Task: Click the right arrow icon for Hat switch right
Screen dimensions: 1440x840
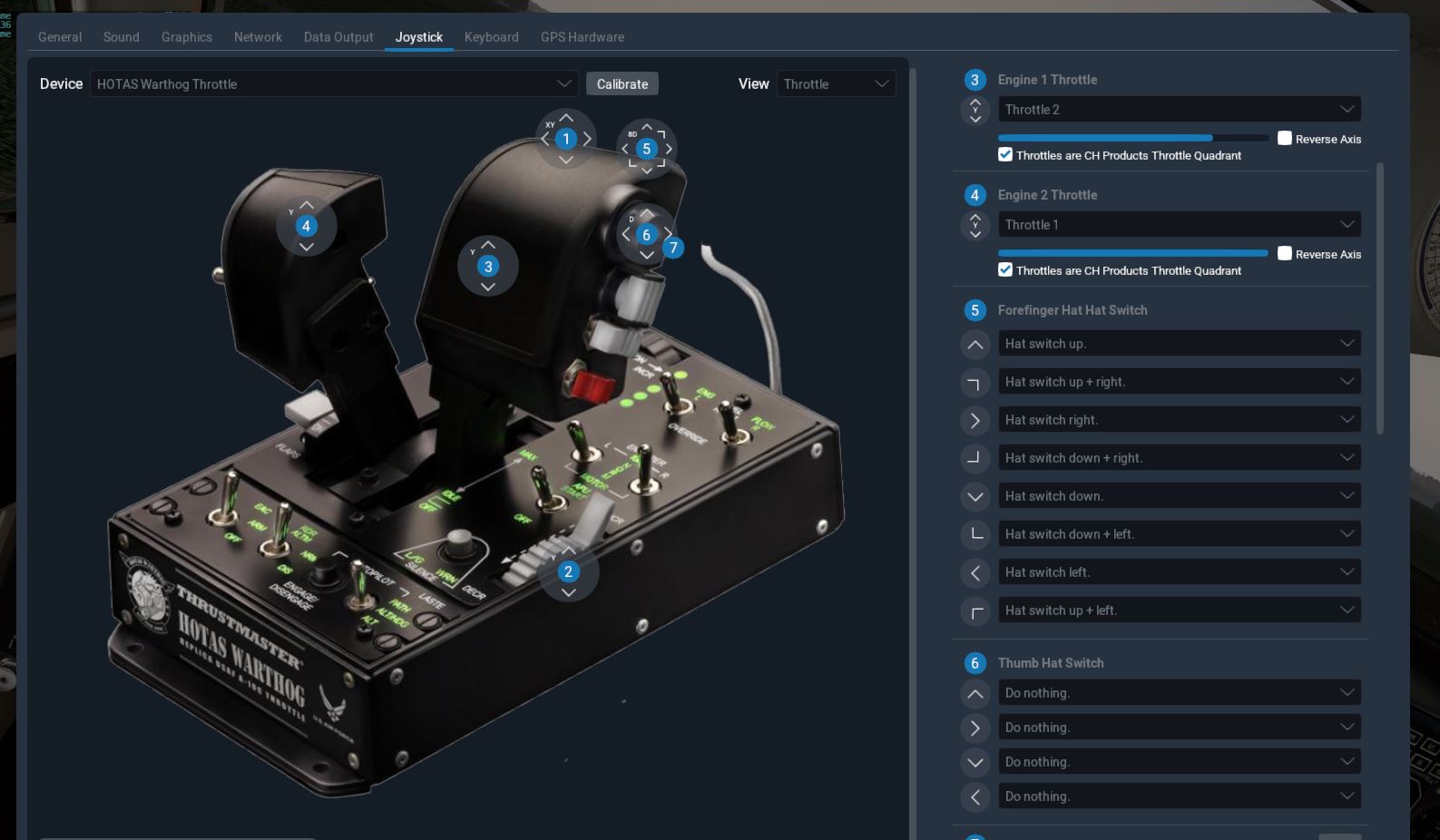Action: [975, 421]
